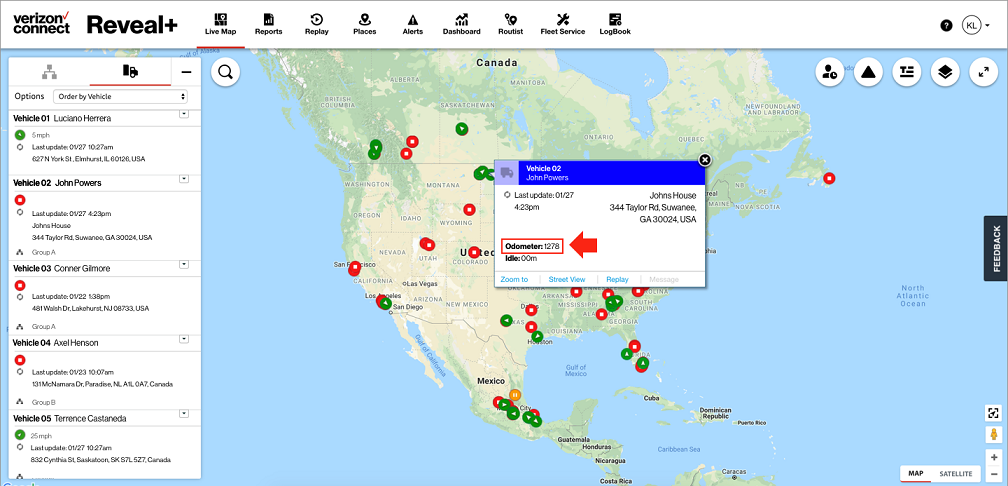Collapse the vehicle list panel minus button
Image resolution: width=1008 pixels, height=486 pixels.
[x=186, y=72]
